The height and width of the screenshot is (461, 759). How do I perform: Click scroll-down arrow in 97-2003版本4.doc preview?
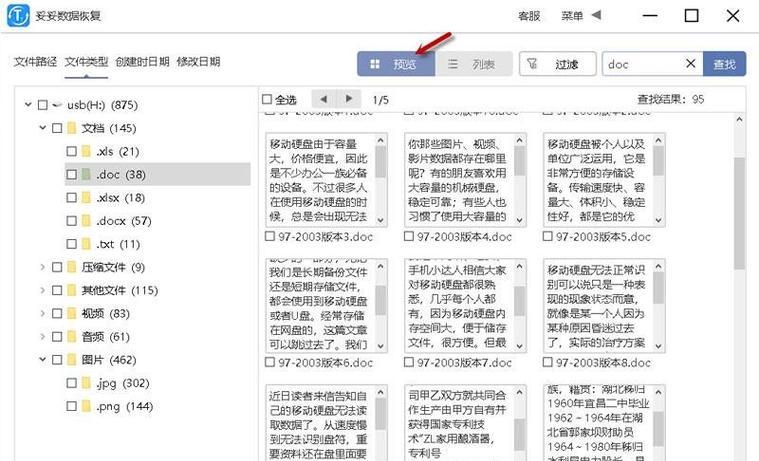click(519, 220)
